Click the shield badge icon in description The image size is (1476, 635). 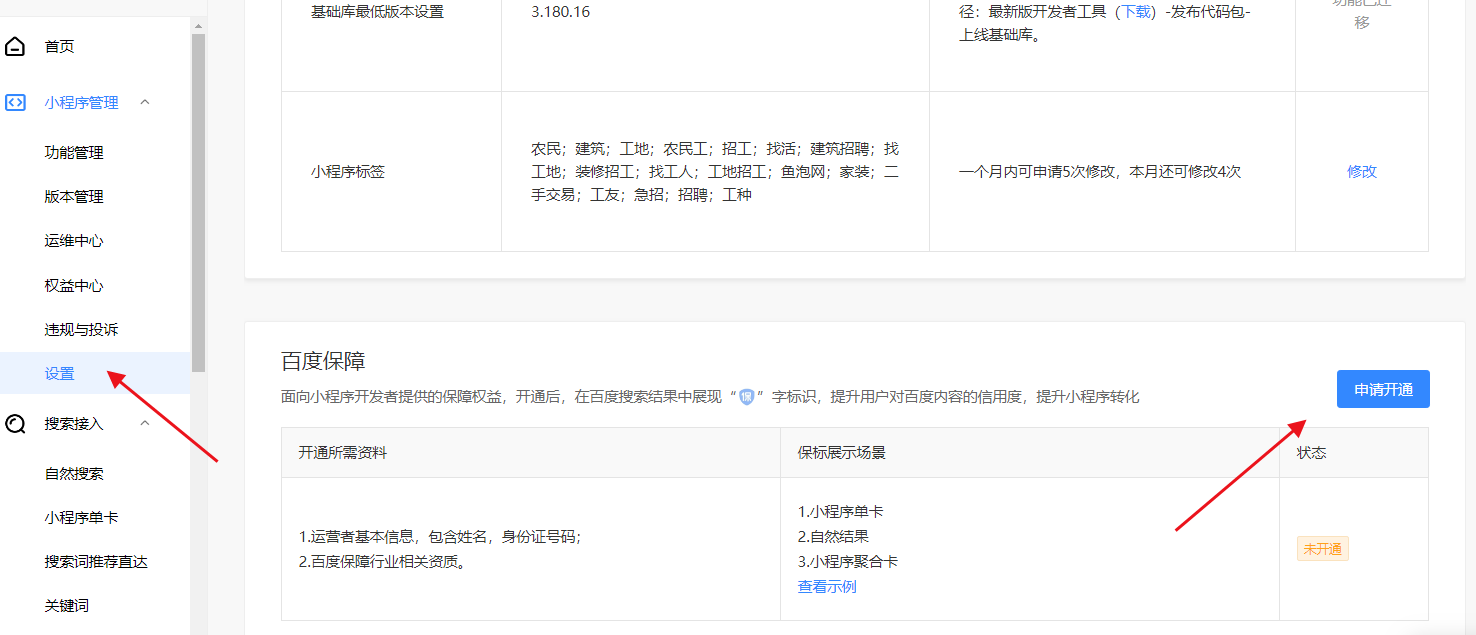[x=746, y=397]
